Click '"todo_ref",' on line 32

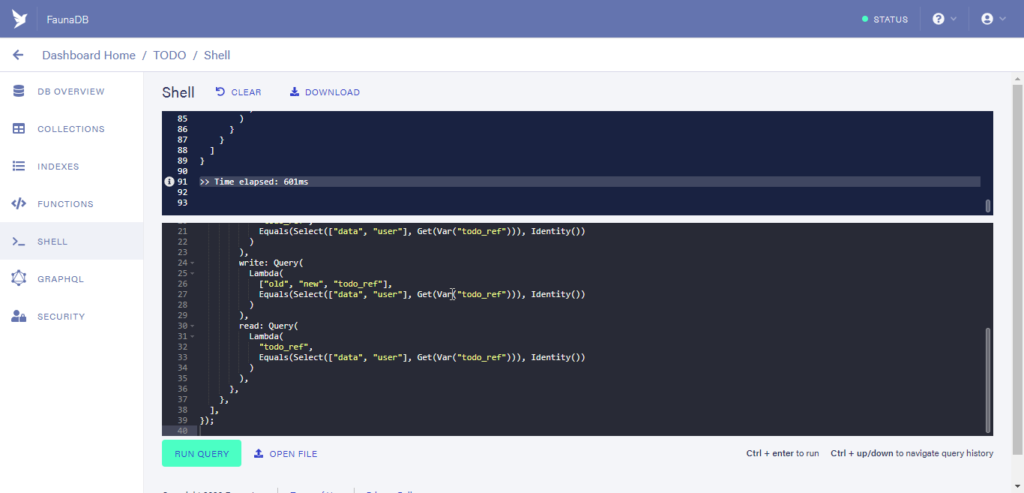click(x=286, y=347)
